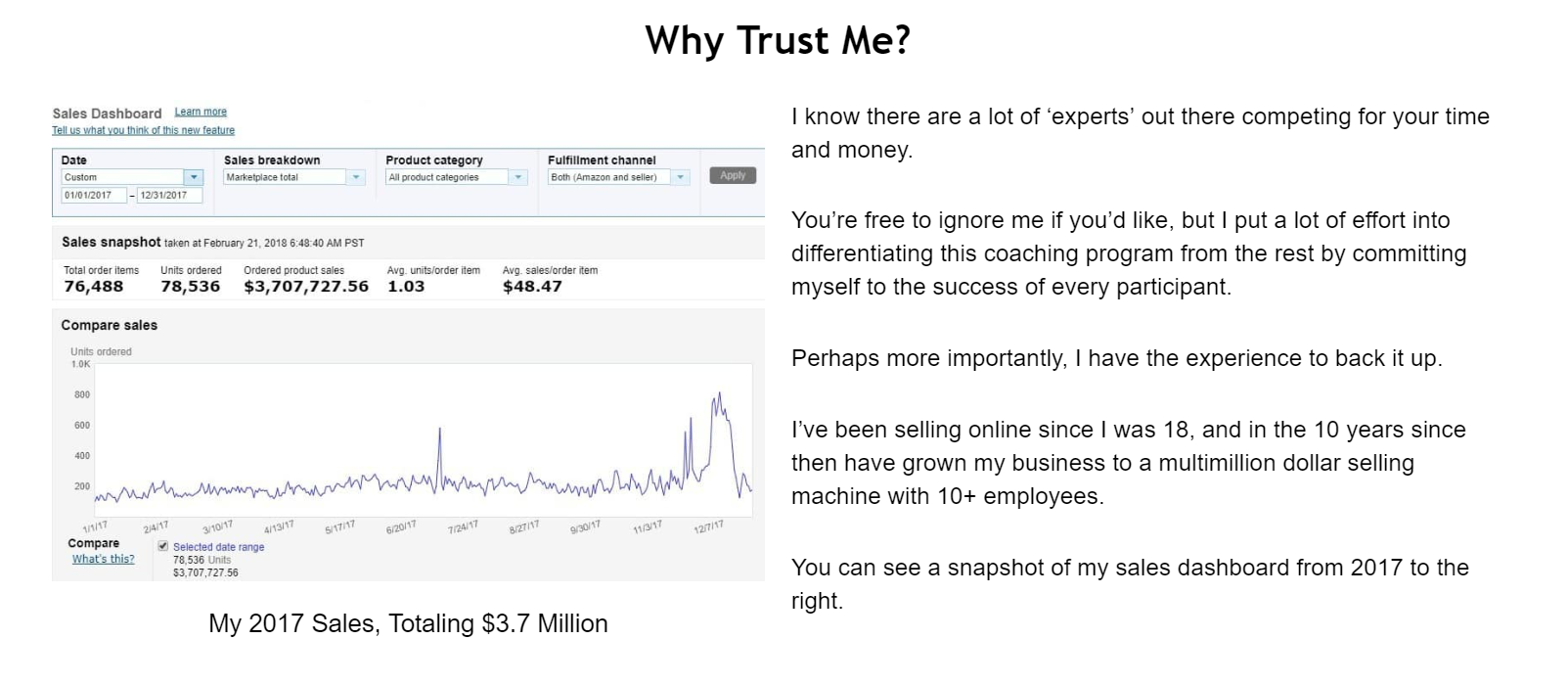Viewport: 1568px width, 685px height.
Task: Select the Ordered product sales value
Action: click(x=306, y=287)
